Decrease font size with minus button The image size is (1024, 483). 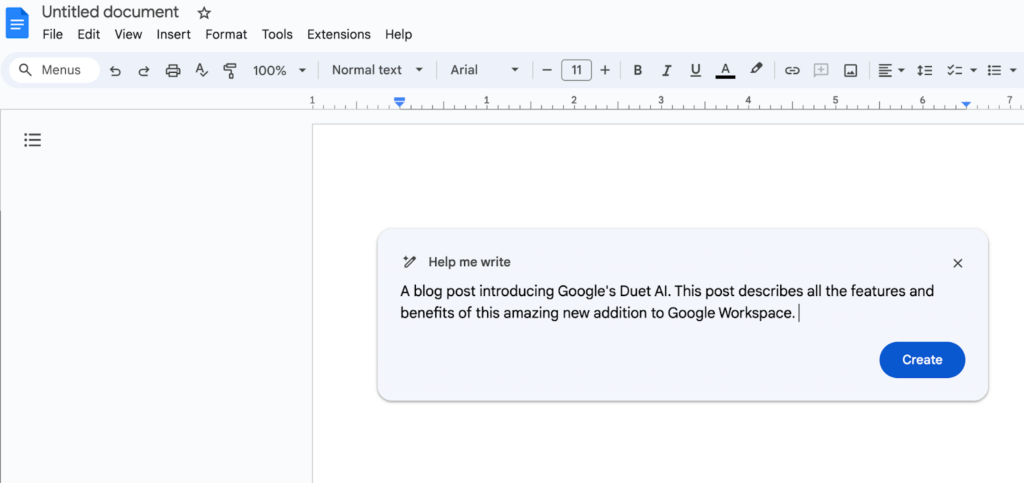click(x=547, y=70)
